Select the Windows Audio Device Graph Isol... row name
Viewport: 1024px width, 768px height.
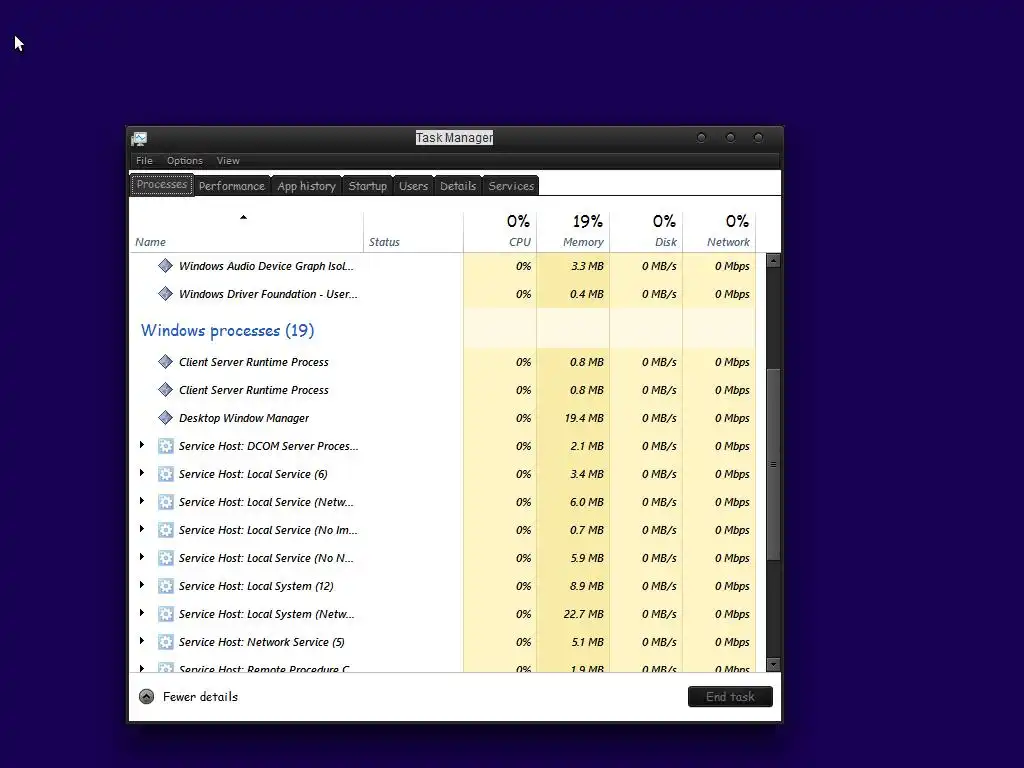[266, 266]
